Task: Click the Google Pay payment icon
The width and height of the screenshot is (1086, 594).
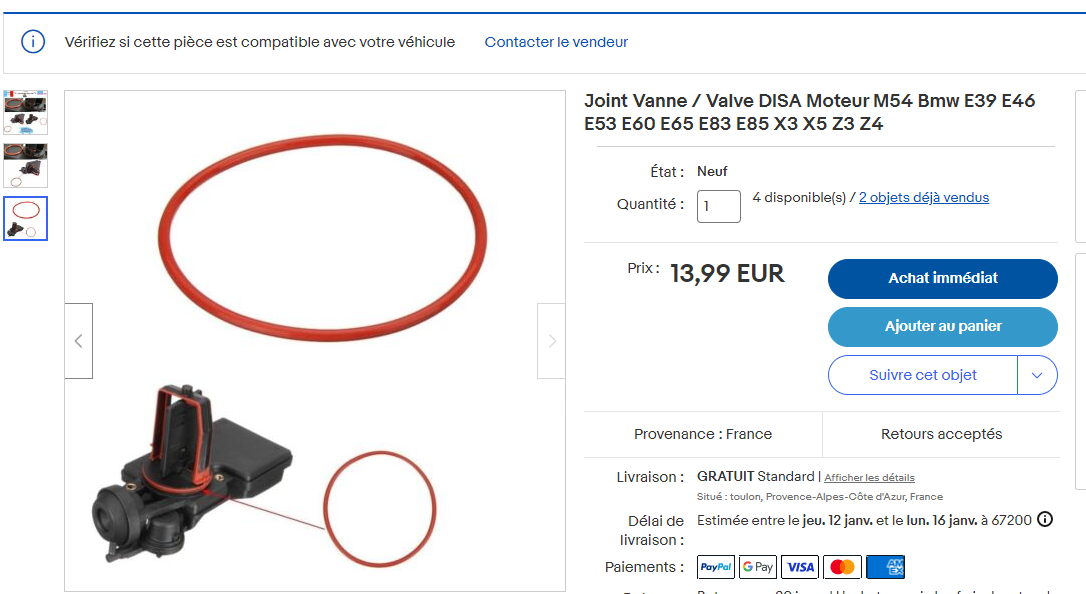Action: coord(758,567)
